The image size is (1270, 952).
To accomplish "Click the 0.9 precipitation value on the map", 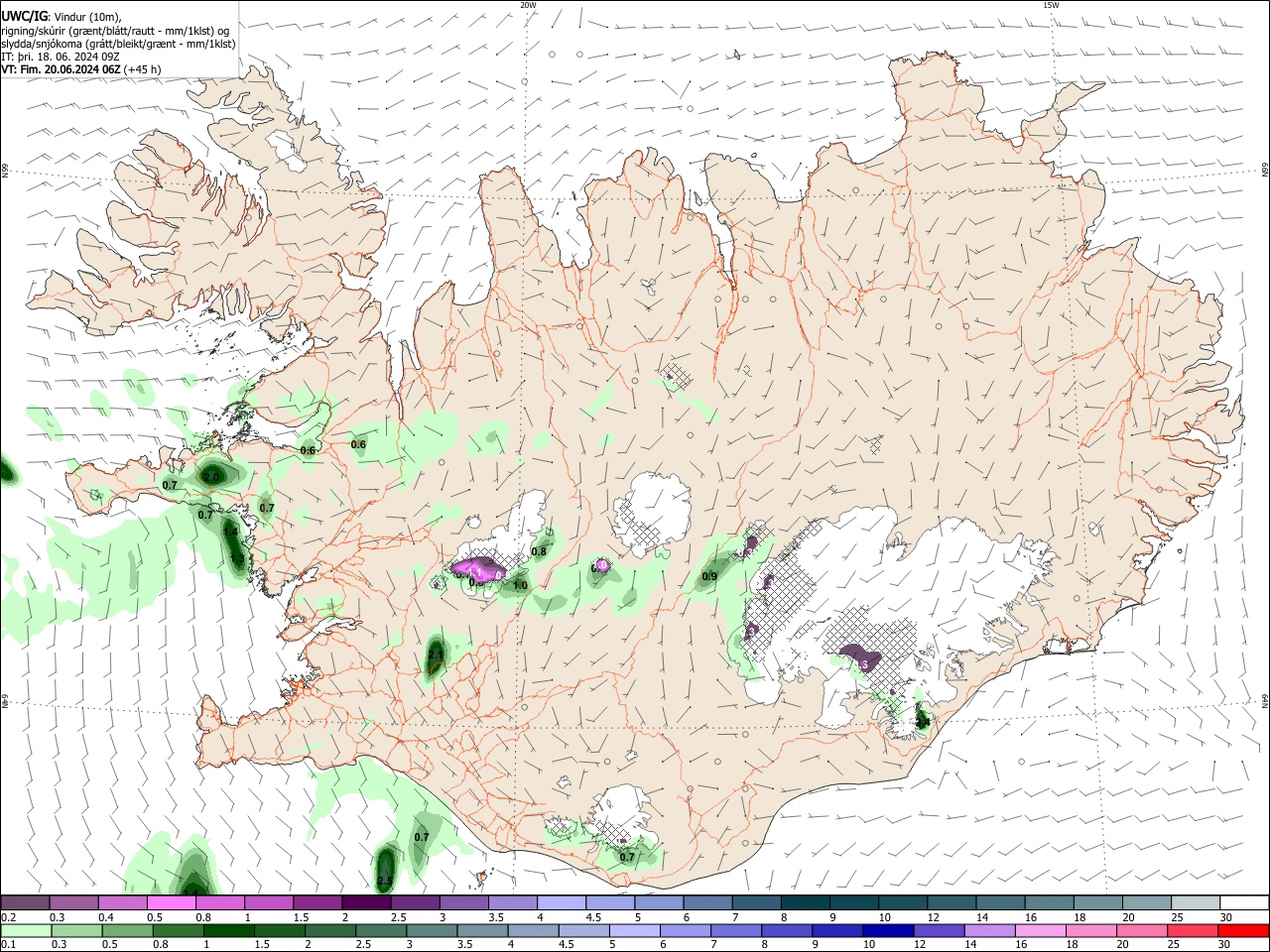I will coord(709,576).
